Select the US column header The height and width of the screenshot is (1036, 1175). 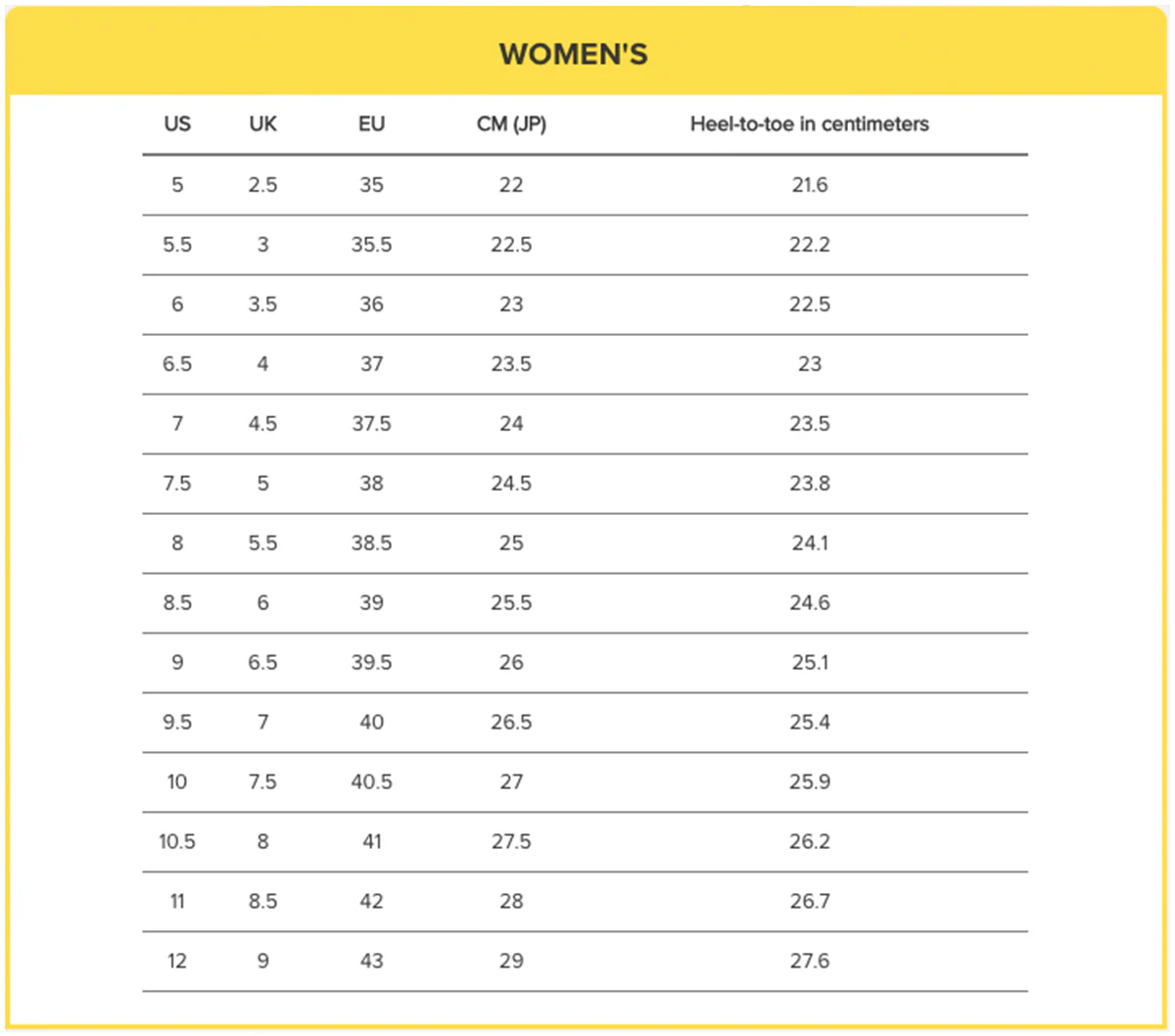point(177,124)
